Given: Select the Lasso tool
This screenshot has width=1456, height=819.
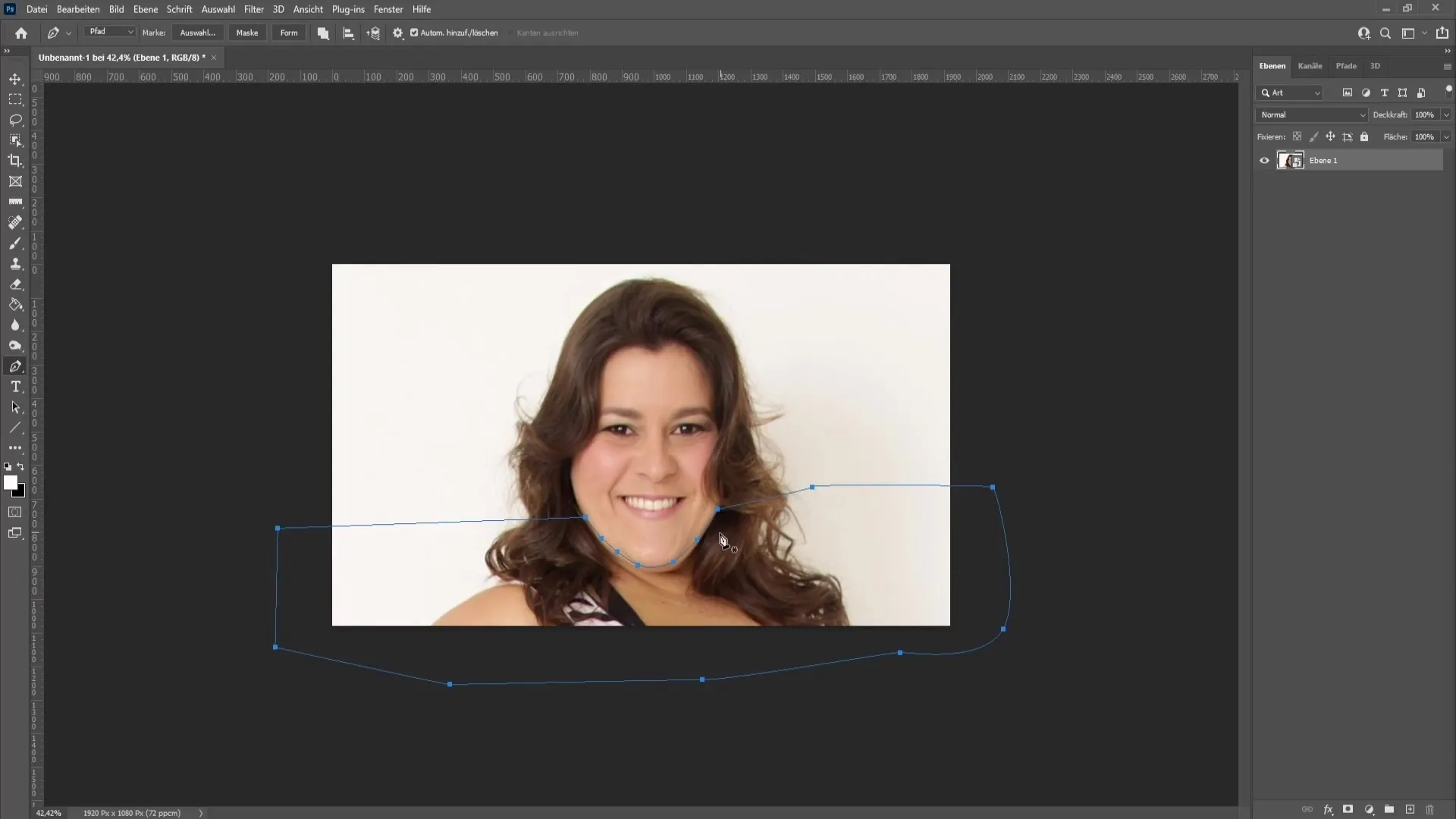Looking at the screenshot, I should click(x=15, y=119).
